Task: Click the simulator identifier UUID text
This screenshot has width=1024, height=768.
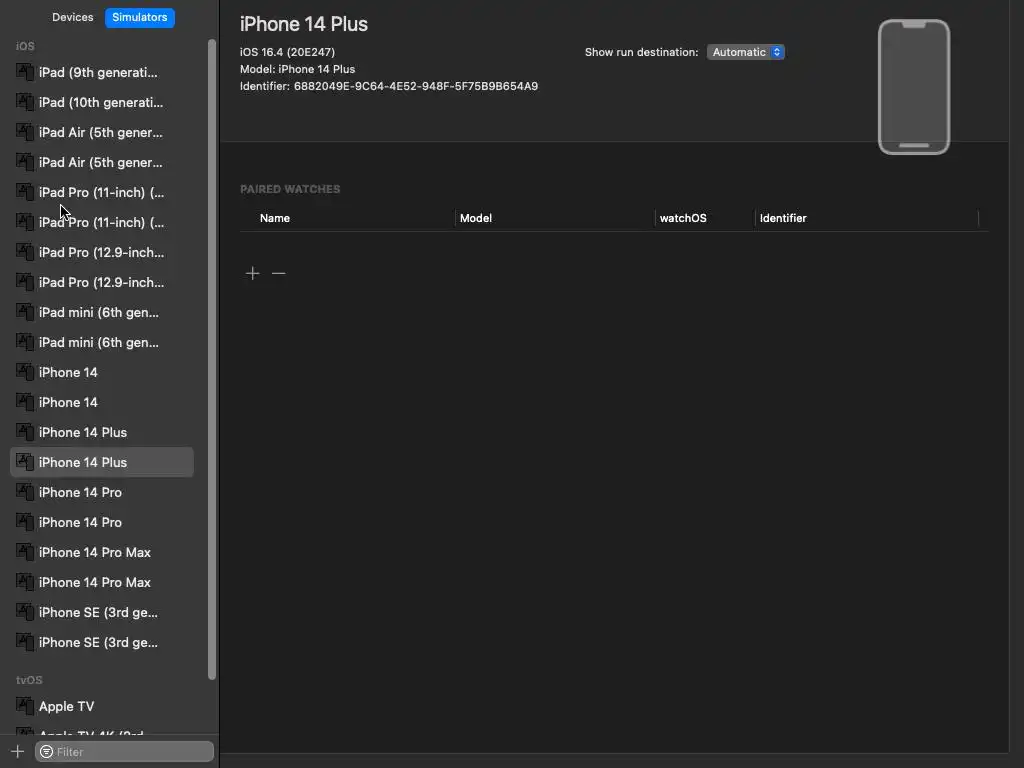Action: click(x=416, y=86)
